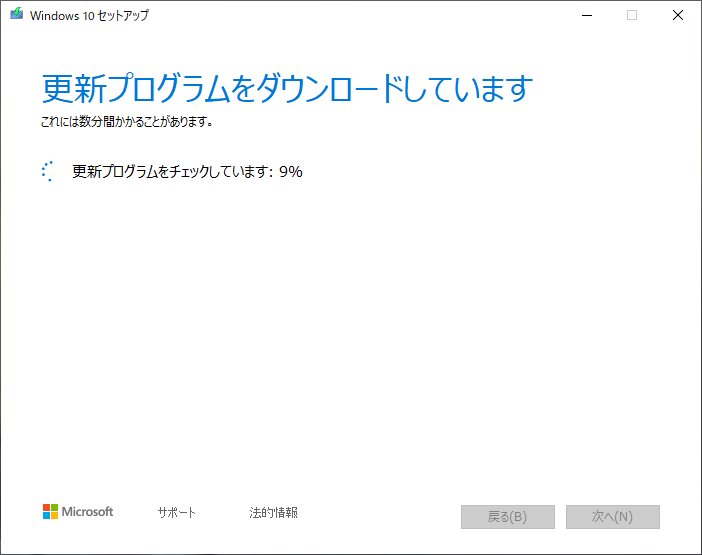This screenshot has height=555, width=702.
Task: Open the サポート link
Action: point(176,513)
